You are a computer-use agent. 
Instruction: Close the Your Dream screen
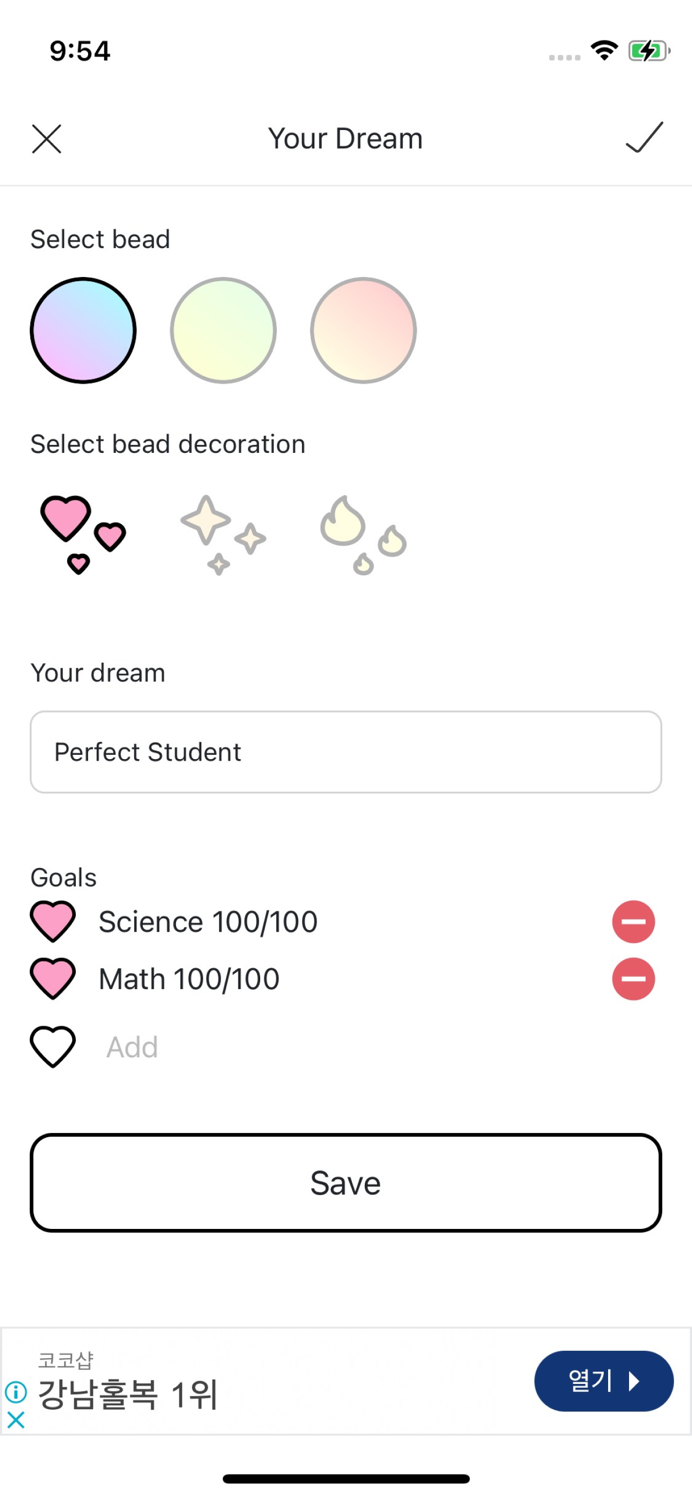point(46,138)
